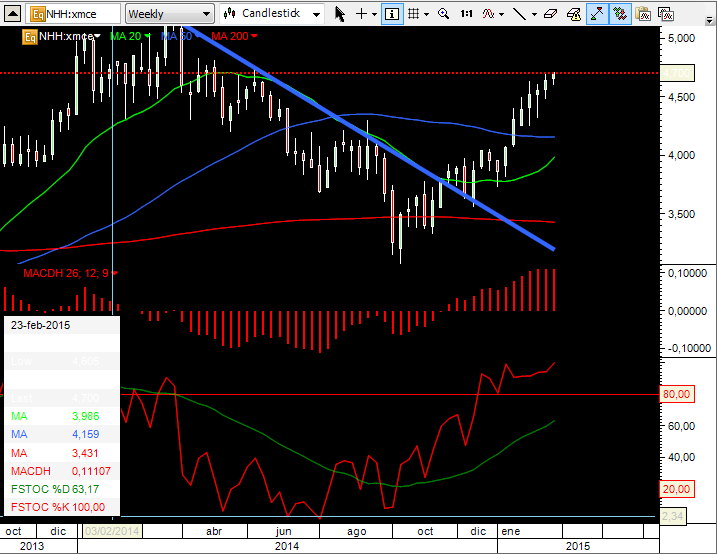Edit the NHH:xmce instrument field

[73, 14]
